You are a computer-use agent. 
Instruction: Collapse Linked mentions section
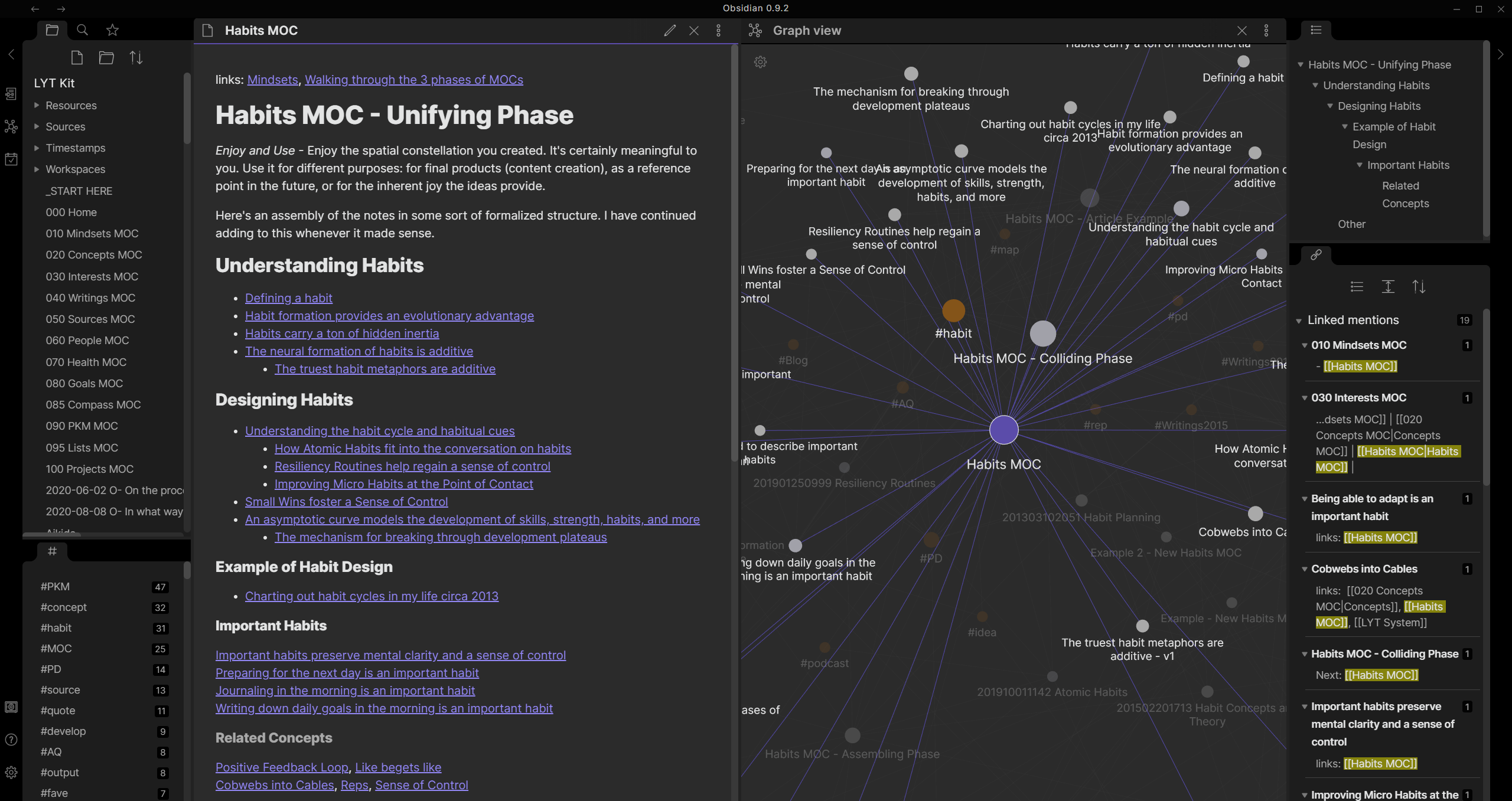(x=1299, y=321)
